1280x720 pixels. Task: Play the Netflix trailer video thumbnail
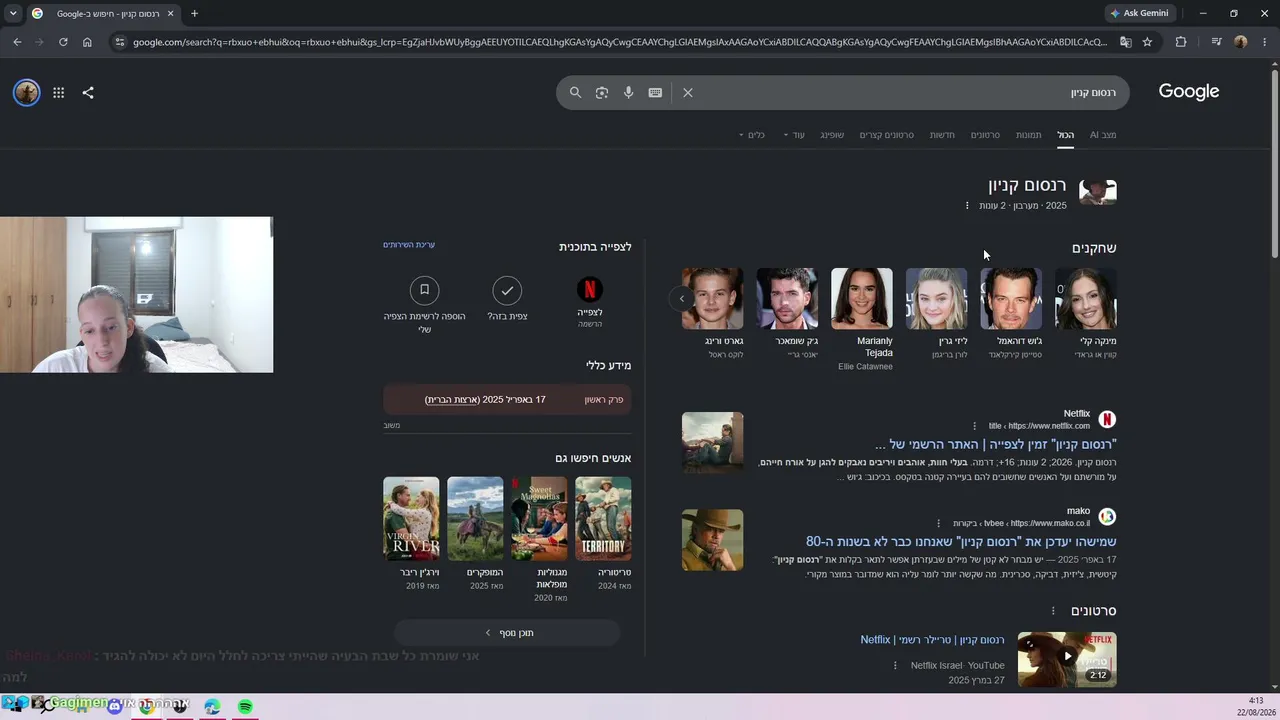click(x=1067, y=659)
